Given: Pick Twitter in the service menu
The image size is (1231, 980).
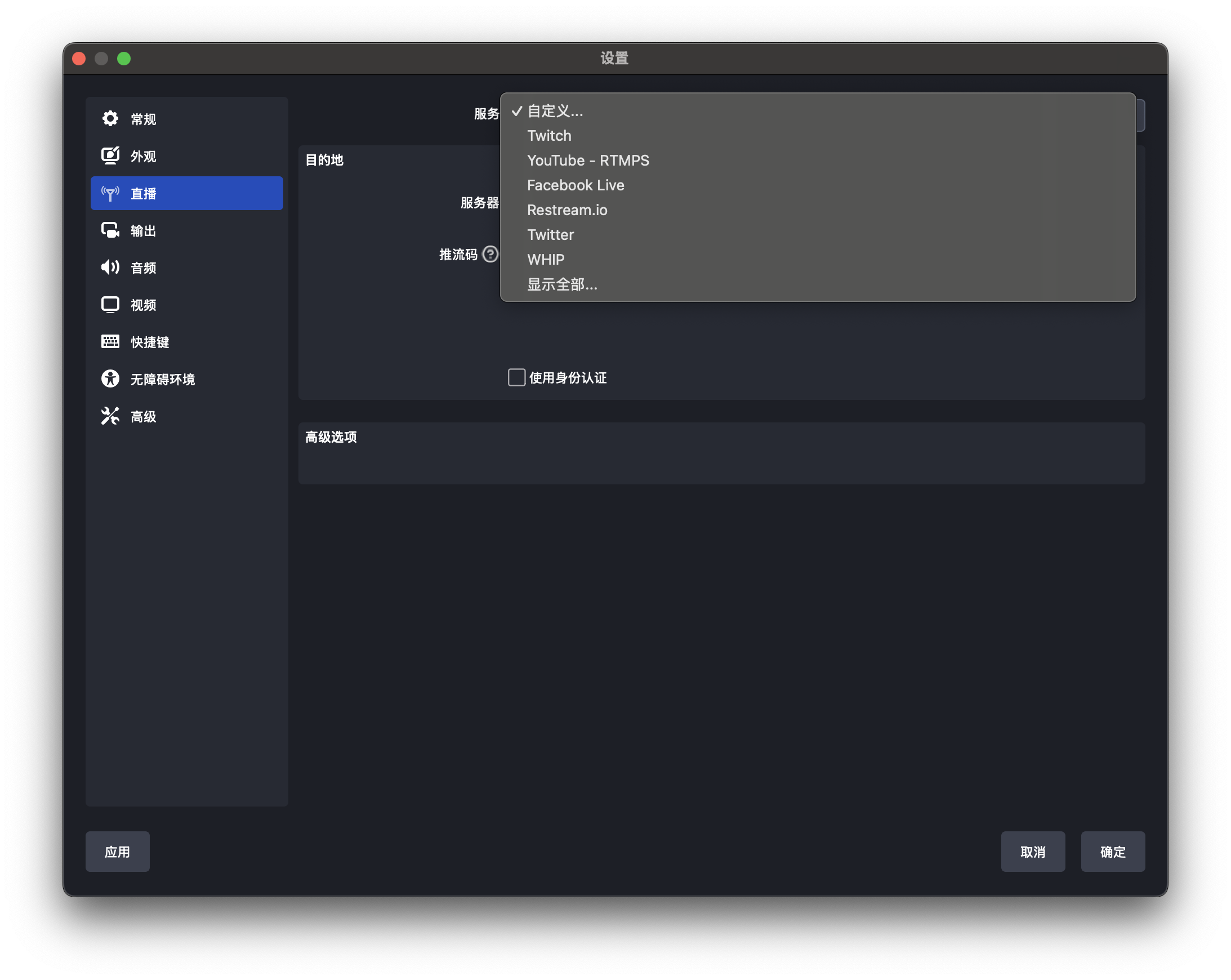Looking at the screenshot, I should (818, 235).
